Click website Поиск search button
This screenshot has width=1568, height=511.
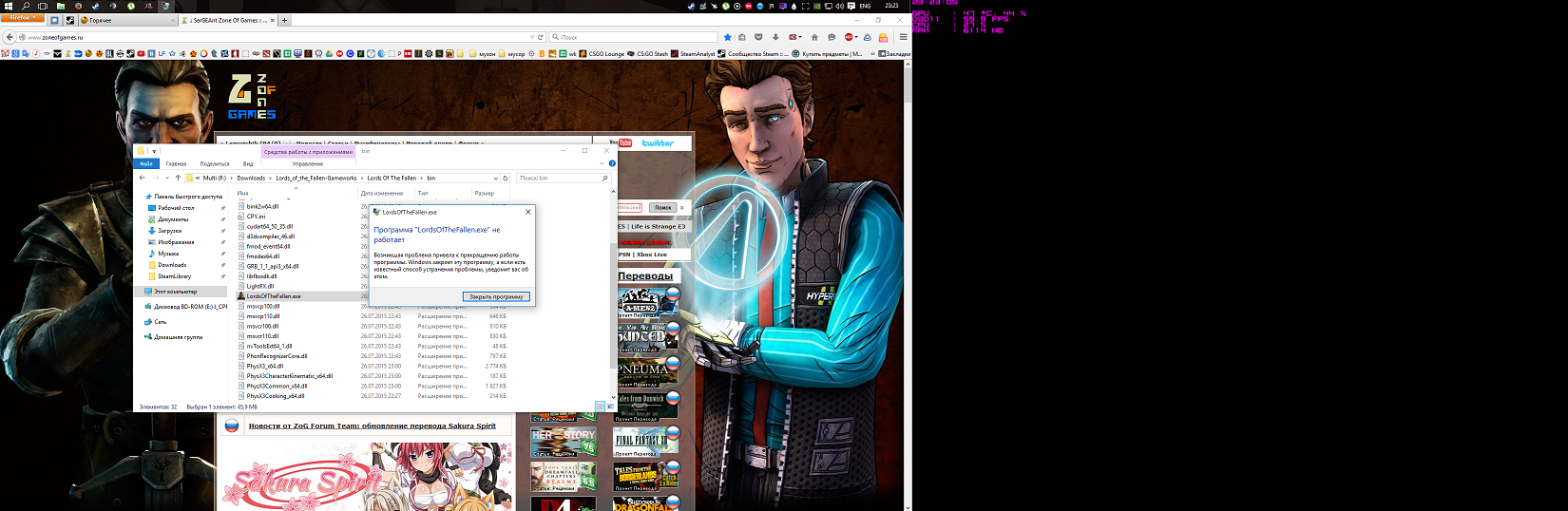(x=663, y=207)
